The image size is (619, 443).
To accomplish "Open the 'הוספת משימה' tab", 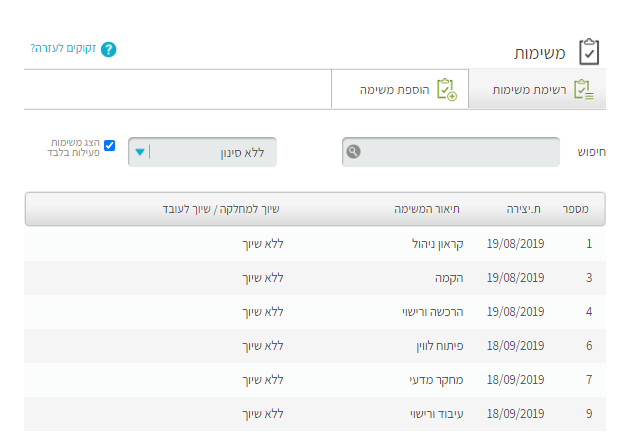I will 400,89.
